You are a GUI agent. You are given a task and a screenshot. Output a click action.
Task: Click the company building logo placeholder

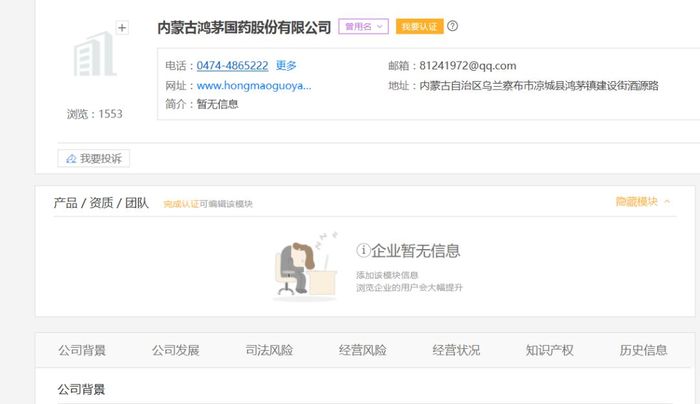[95, 54]
